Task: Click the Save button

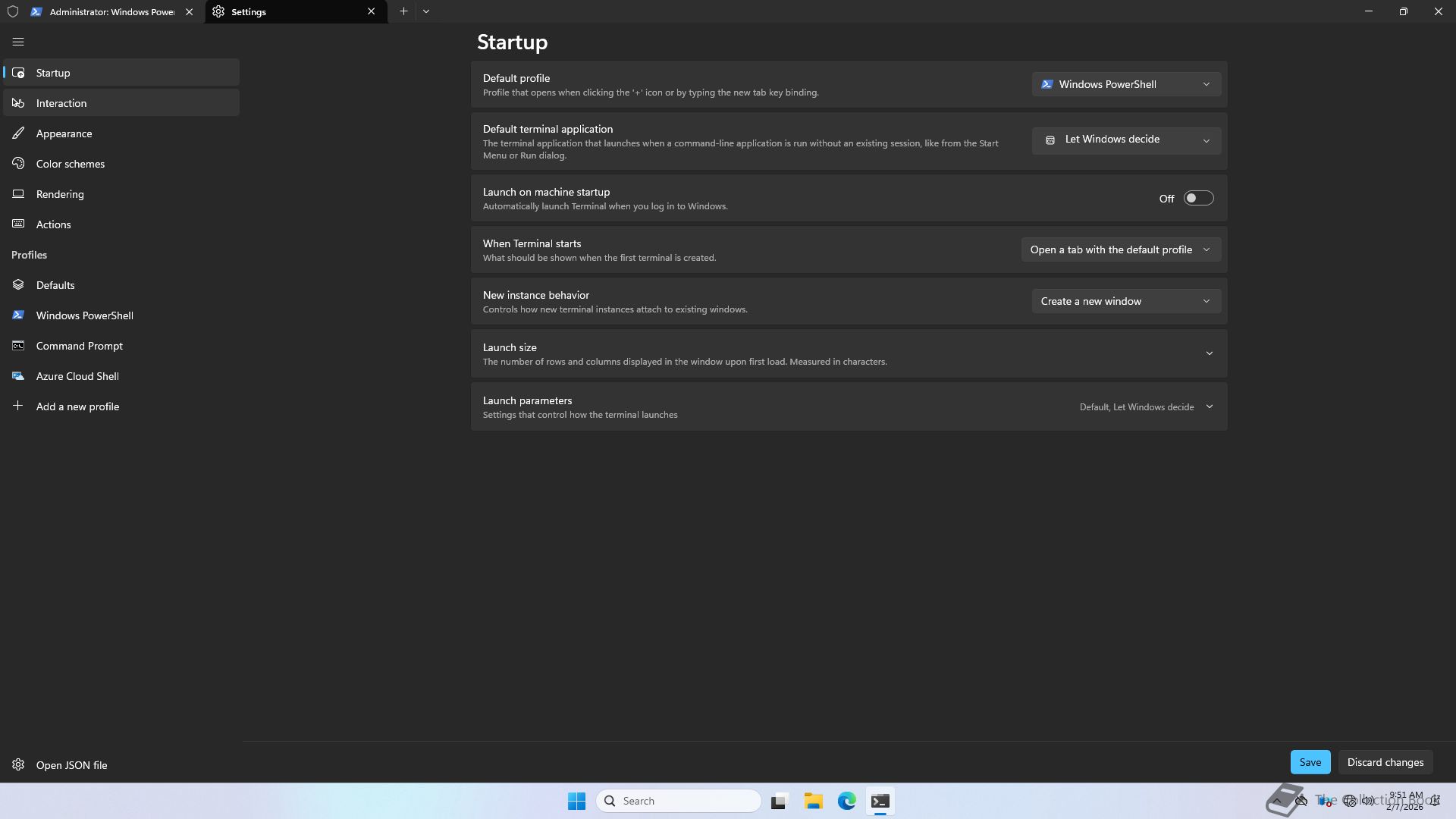Action: point(1310,762)
